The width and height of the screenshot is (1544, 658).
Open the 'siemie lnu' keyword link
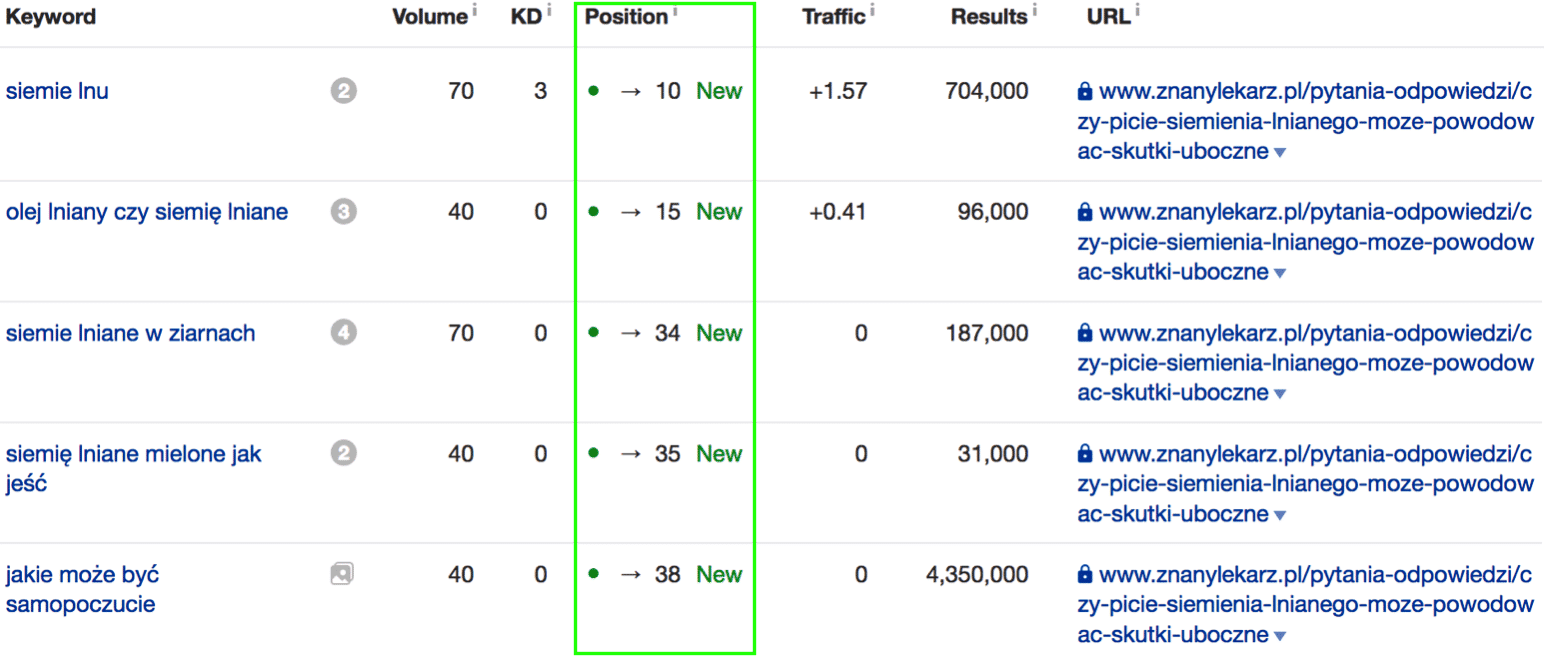coord(57,92)
